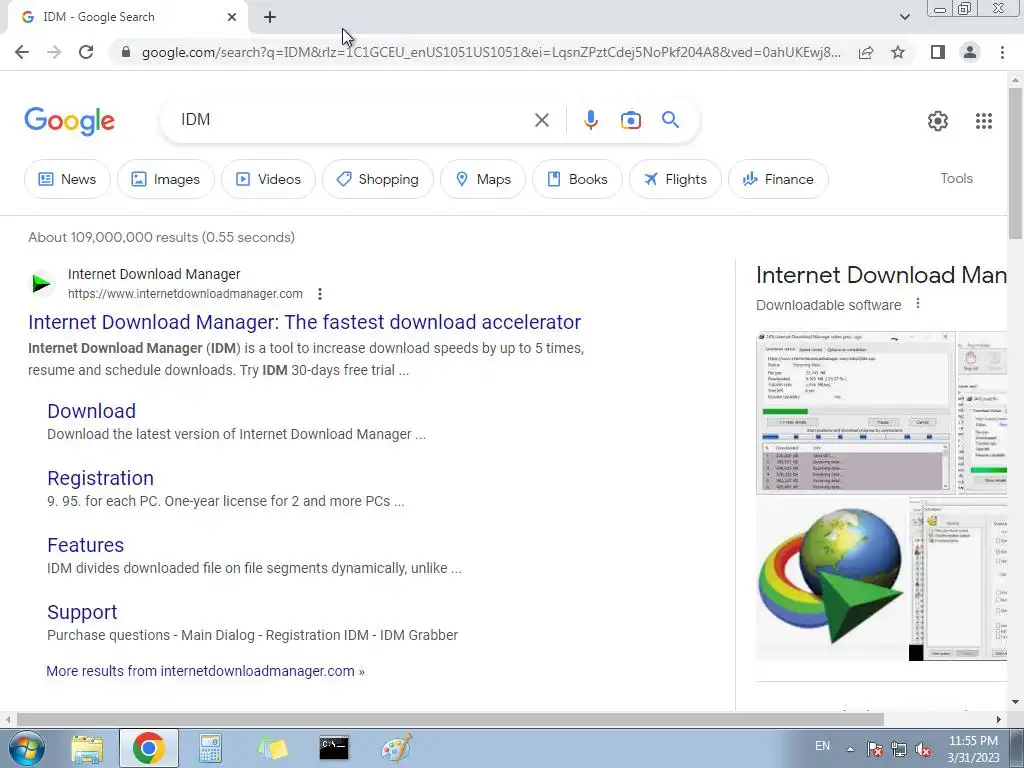Open the Features sitelink

86,545
